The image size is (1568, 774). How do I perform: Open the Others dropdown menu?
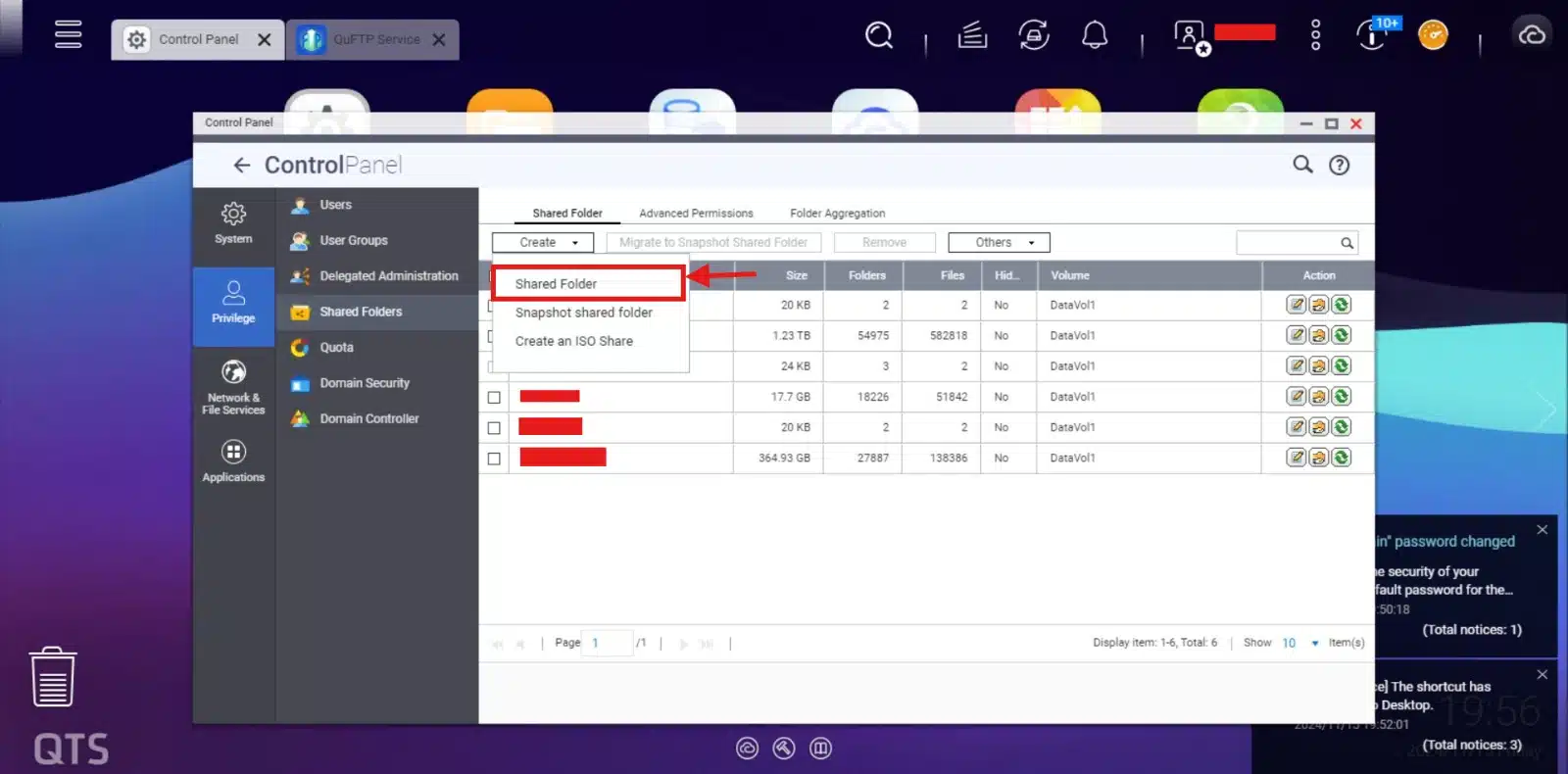999,243
